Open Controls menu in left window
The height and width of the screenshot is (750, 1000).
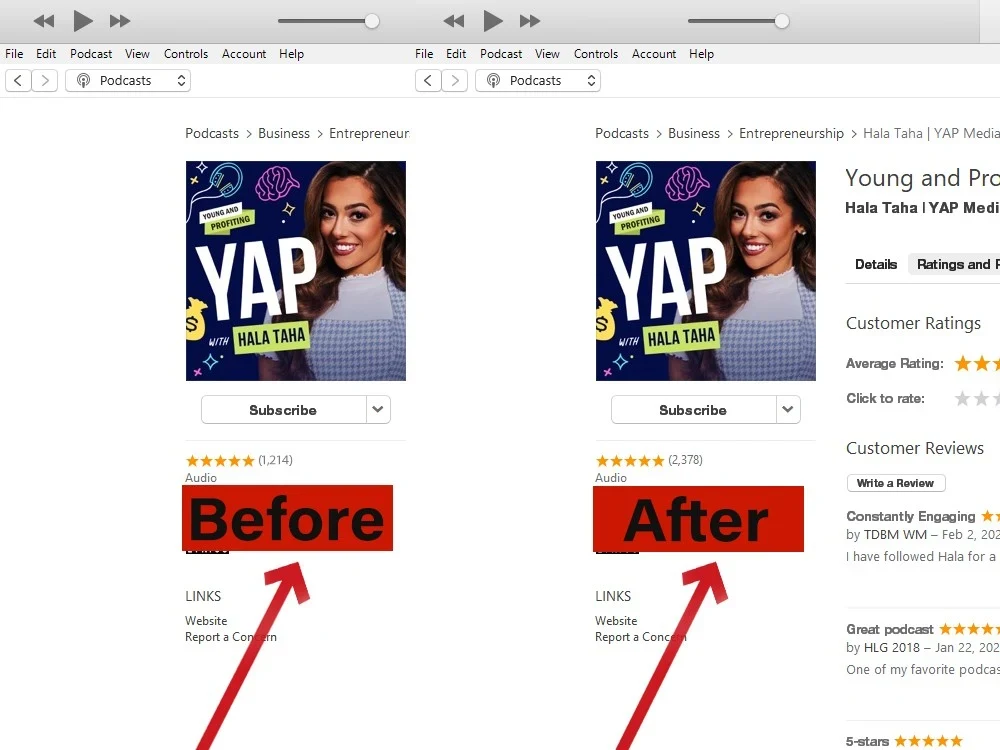tap(186, 54)
